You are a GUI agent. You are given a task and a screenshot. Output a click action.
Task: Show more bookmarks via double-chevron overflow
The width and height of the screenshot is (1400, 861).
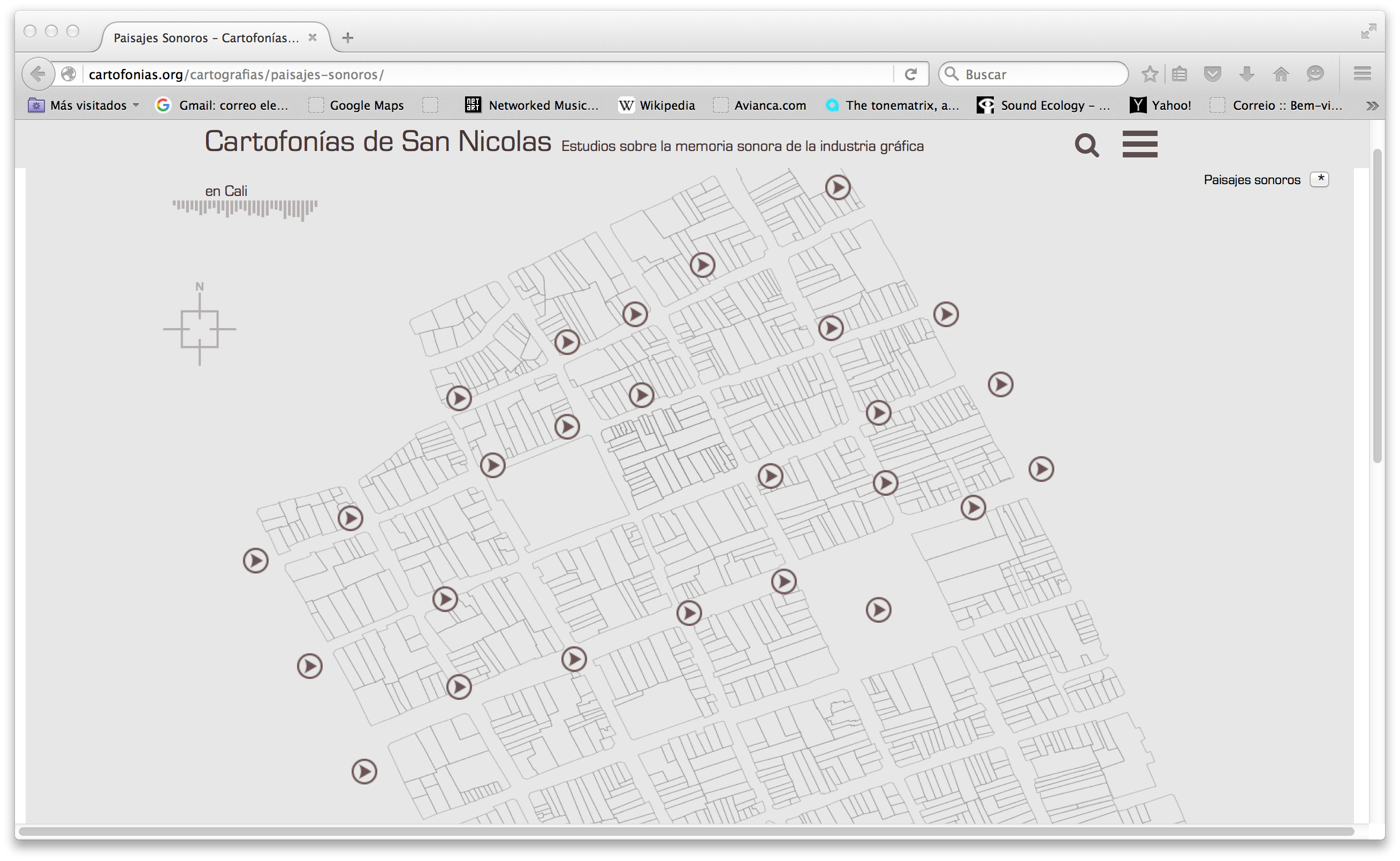click(1372, 105)
